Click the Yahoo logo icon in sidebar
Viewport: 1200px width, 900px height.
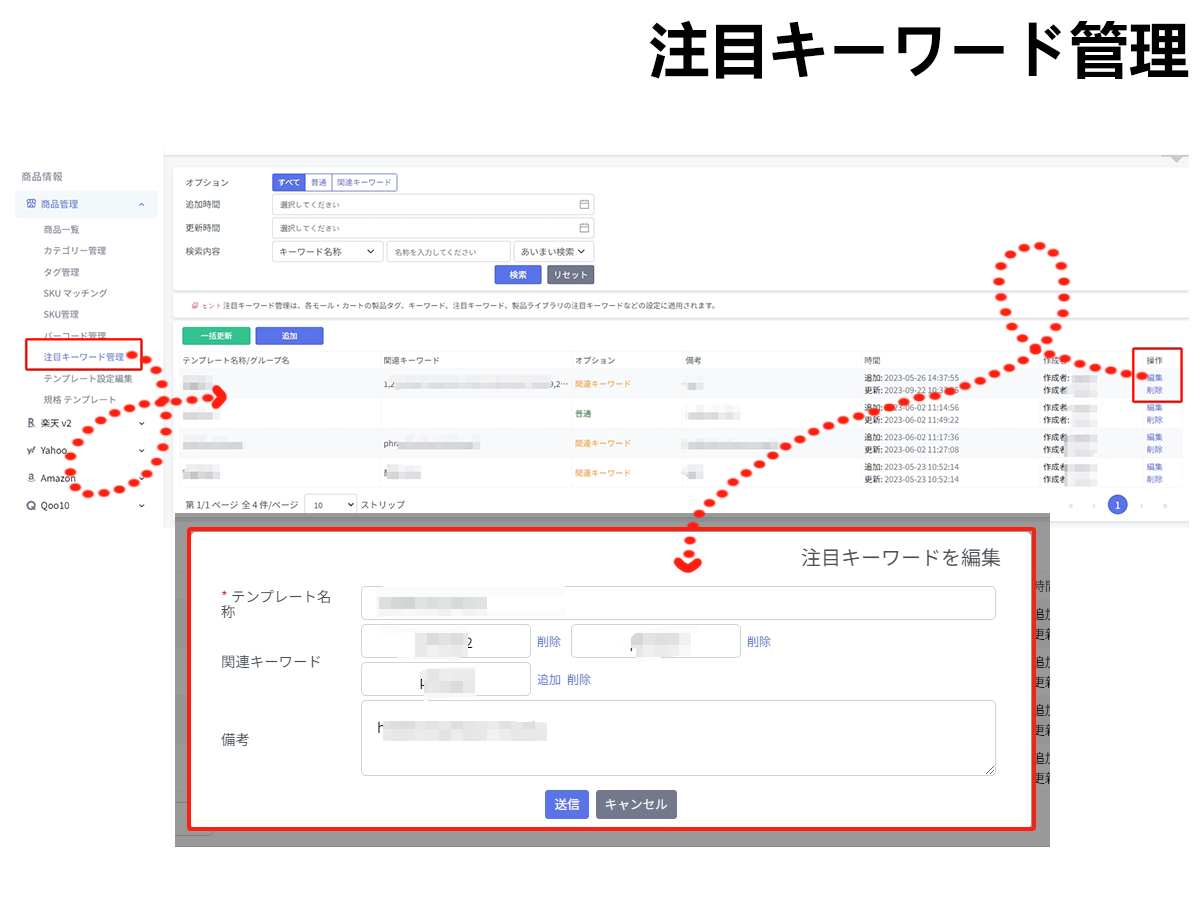(31, 451)
